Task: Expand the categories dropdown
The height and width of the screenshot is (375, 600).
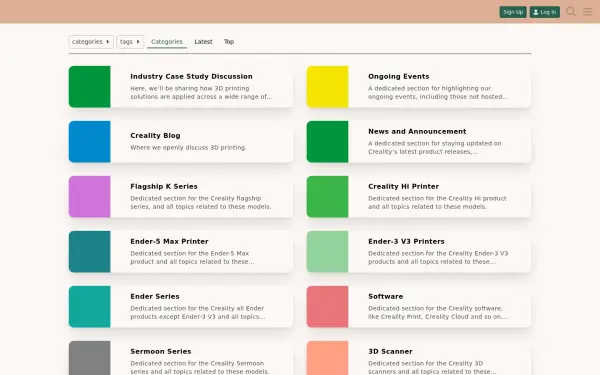Action: click(x=91, y=42)
